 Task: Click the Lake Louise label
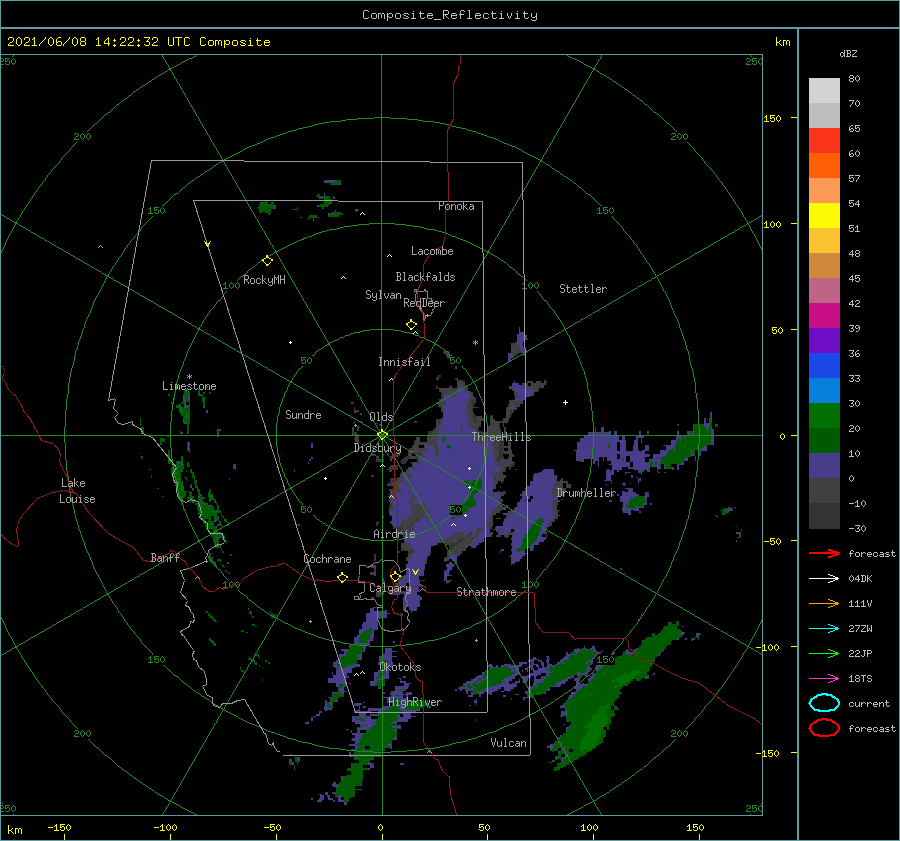(77, 491)
